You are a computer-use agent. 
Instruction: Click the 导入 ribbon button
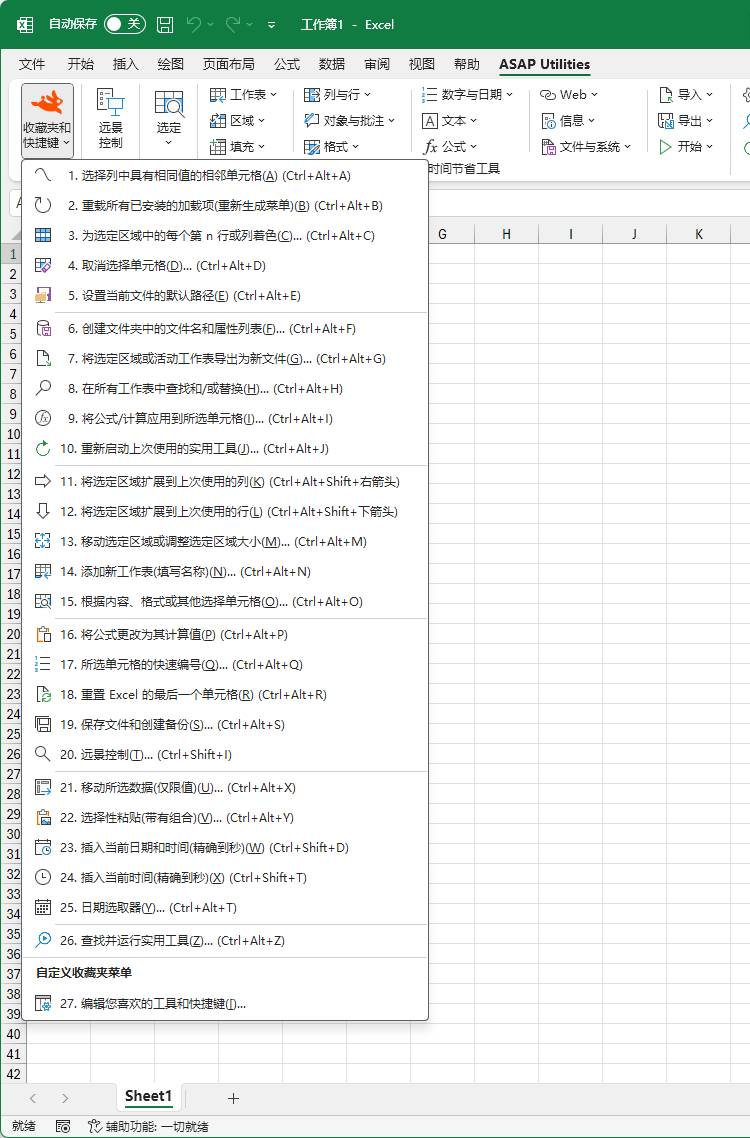click(686, 94)
